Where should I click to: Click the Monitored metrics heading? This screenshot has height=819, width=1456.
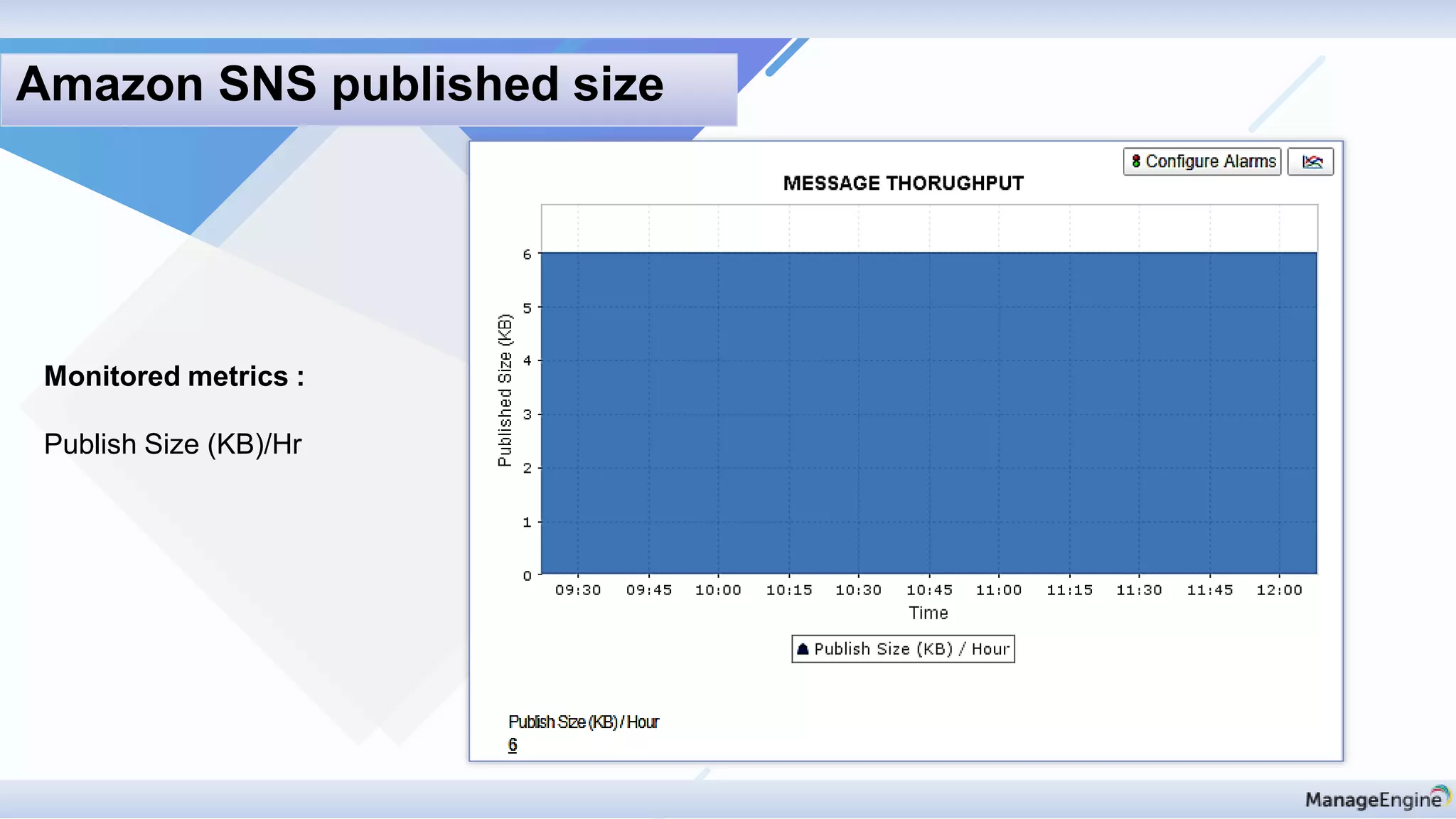tap(174, 376)
